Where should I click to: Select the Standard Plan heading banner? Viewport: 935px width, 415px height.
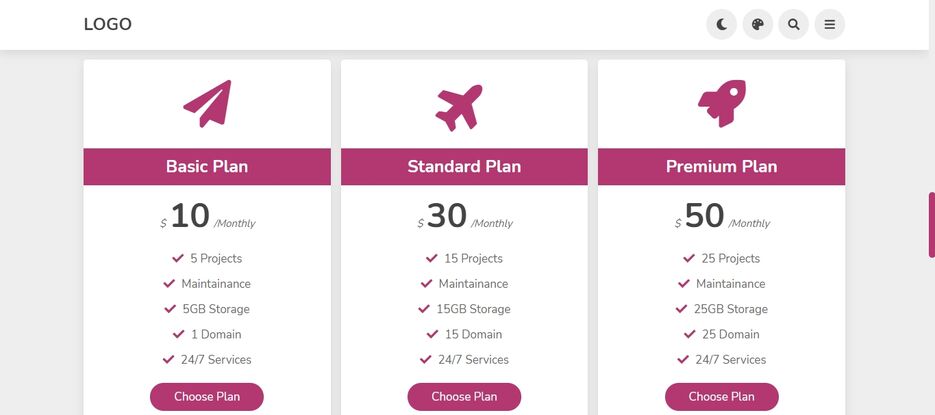tap(465, 166)
